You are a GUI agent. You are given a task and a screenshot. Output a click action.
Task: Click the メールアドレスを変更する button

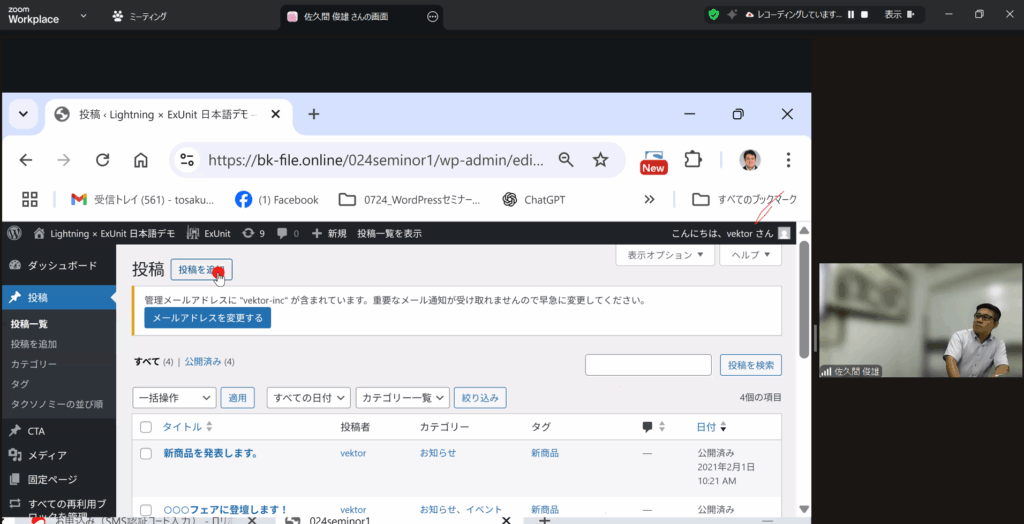[x=207, y=318]
